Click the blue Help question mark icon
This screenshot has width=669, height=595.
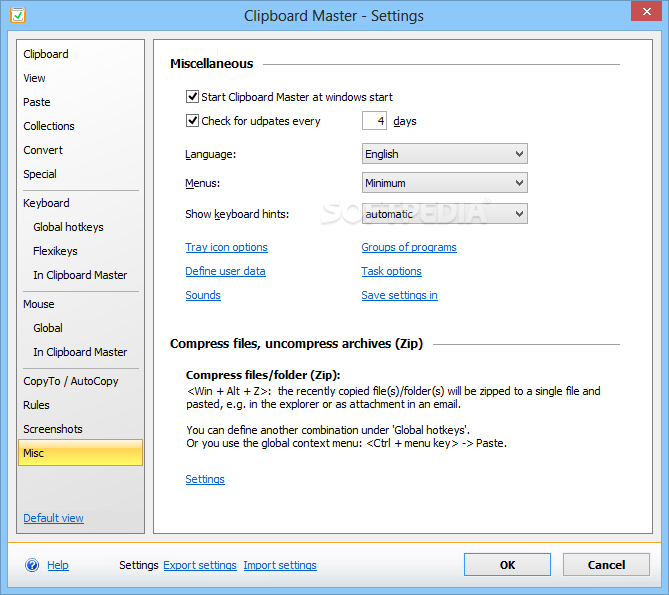[32, 565]
